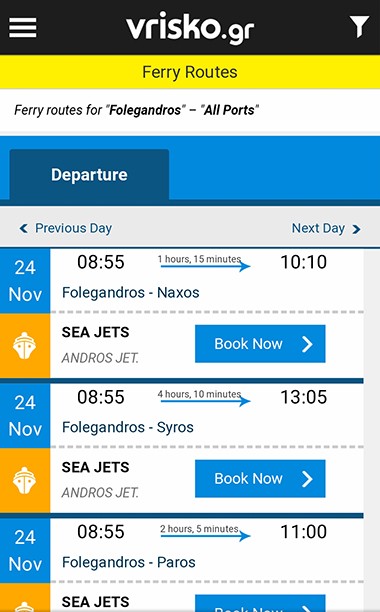Select the Departure tab

89,174
